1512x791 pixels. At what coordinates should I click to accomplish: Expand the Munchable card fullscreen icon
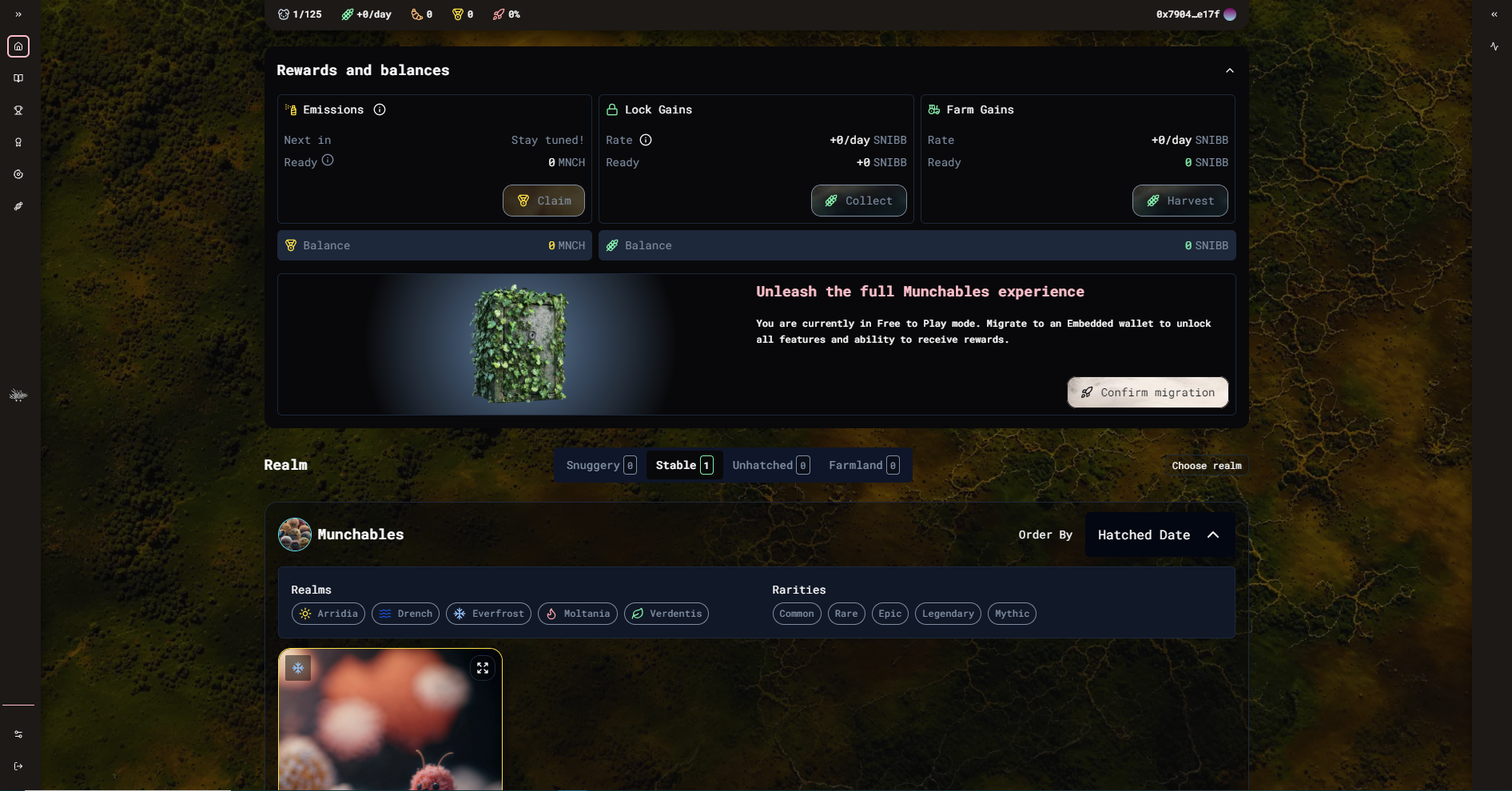(x=483, y=668)
